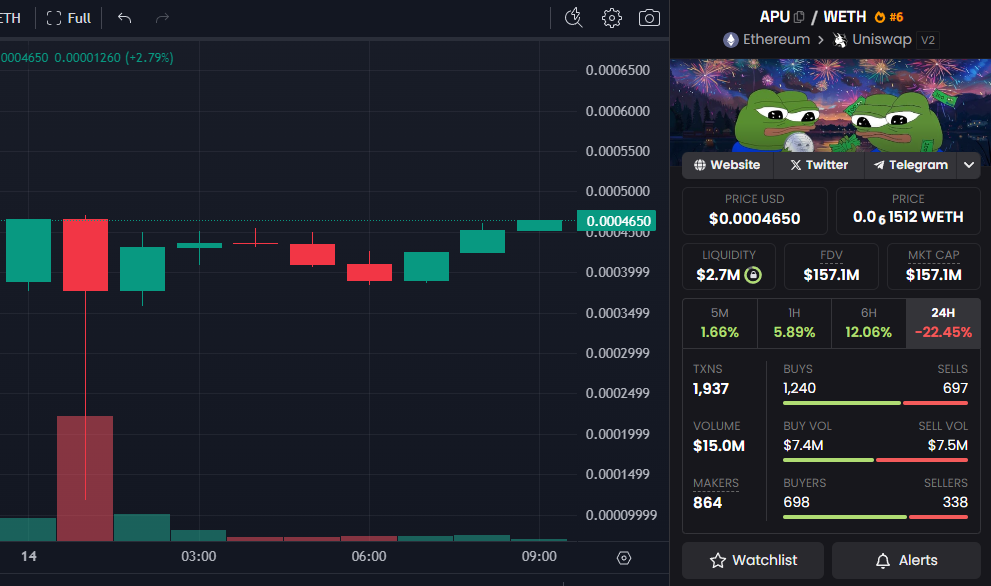Screen dimensions: 991x586
Task: Click the PRICE 1512 WETH box
Action: 908,211
